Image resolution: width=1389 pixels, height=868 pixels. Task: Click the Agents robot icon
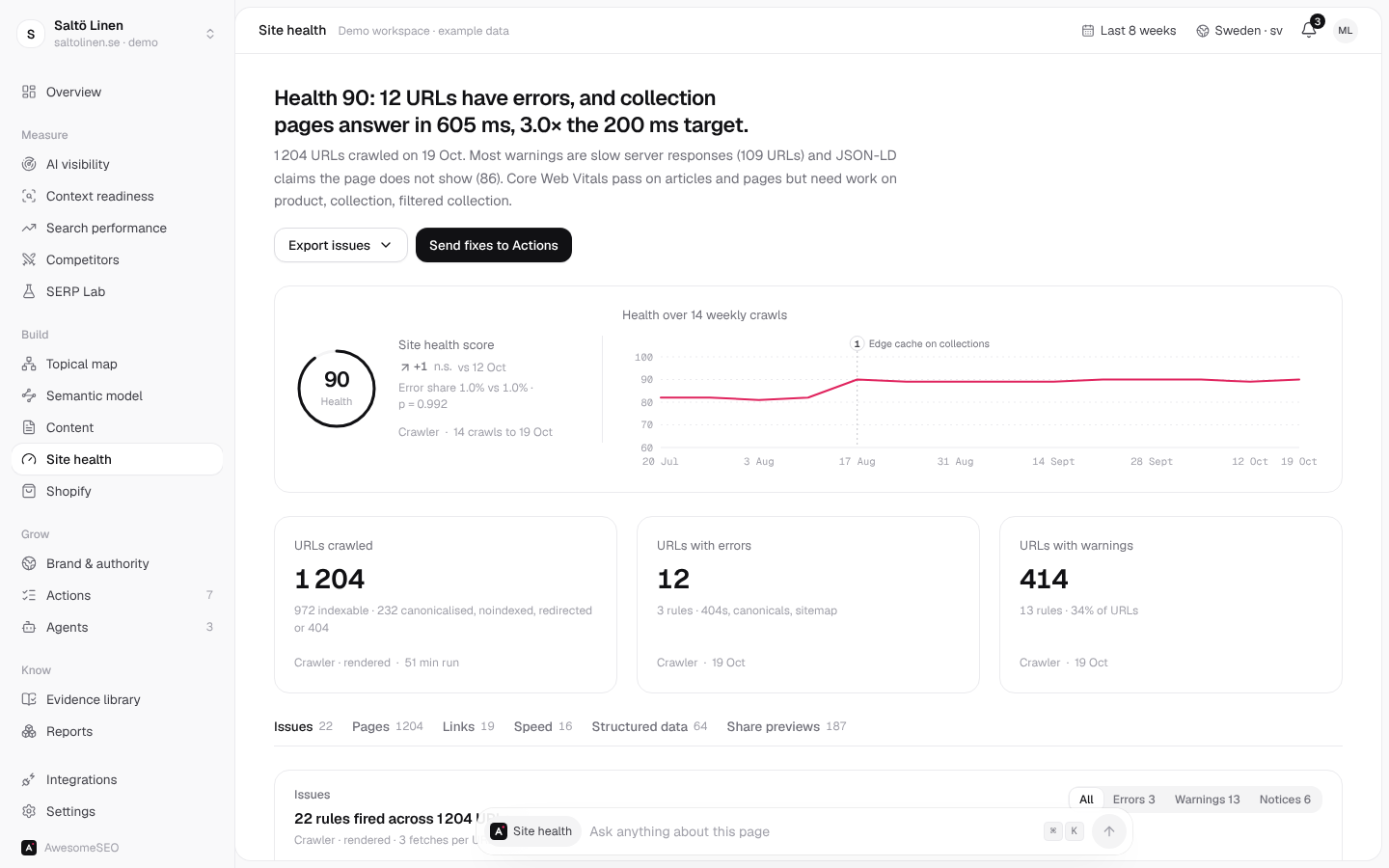coord(29,627)
